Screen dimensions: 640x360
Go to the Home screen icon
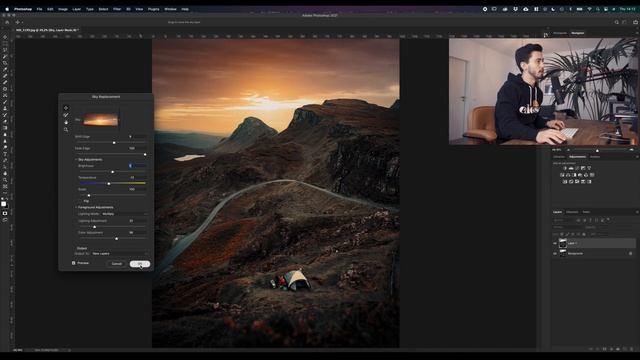click(7, 22)
